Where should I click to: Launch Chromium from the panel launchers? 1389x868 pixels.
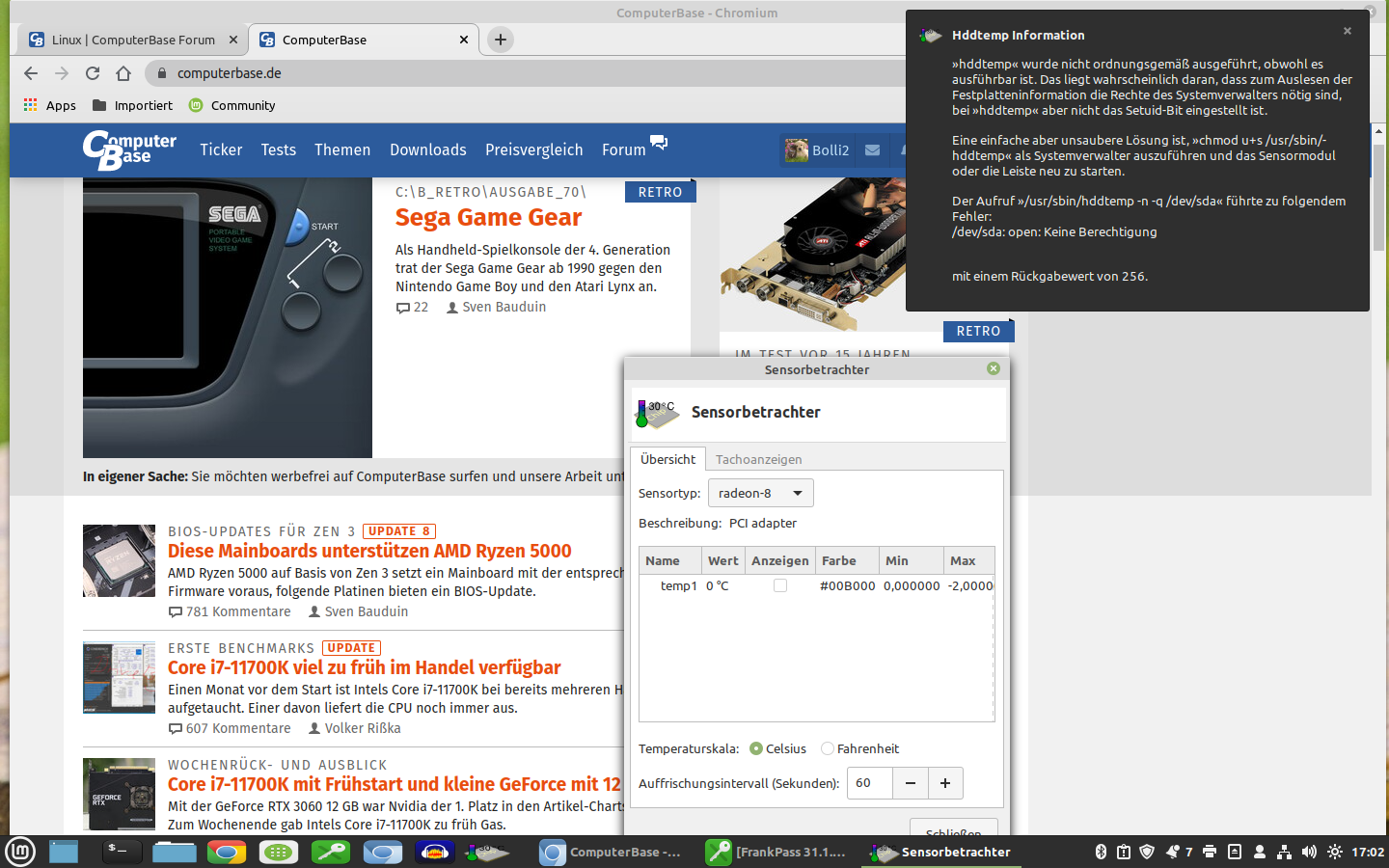click(x=383, y=852)
